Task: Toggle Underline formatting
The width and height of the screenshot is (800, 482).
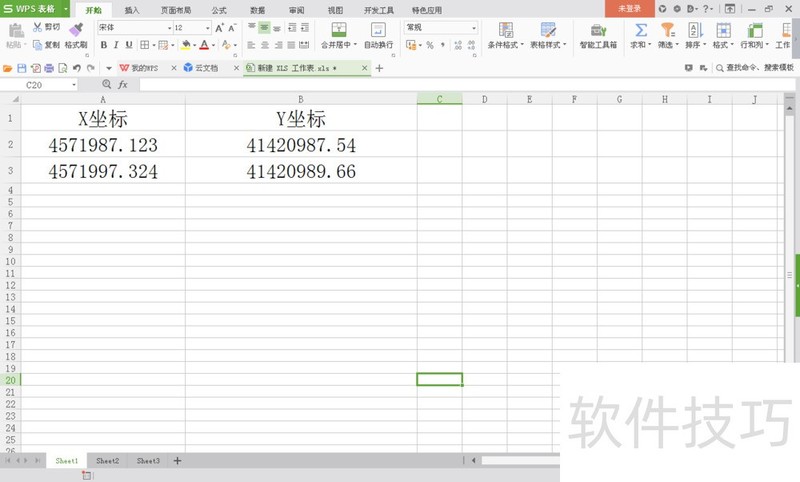Action: click(129, 45)
